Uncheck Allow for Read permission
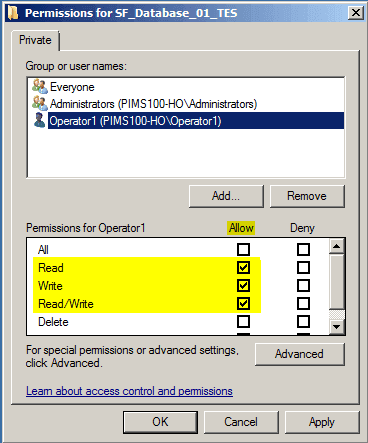The width and height of the screenshot is (368, 443). 243,267
